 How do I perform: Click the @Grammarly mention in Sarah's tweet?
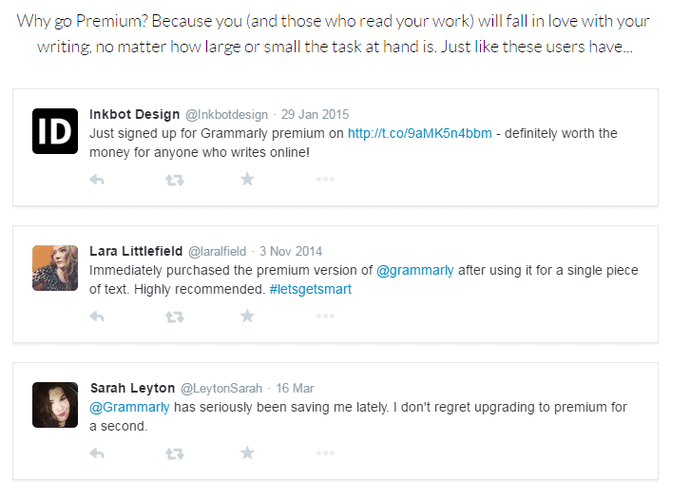tap(130, 408)
